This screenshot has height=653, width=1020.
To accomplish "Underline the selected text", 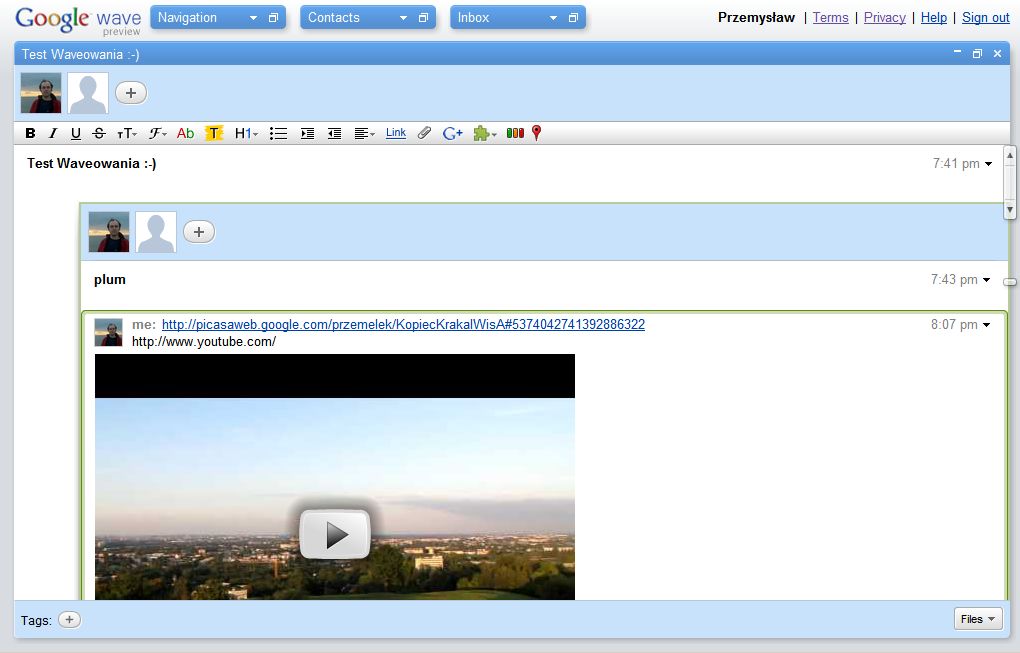I will pos(75,133).
